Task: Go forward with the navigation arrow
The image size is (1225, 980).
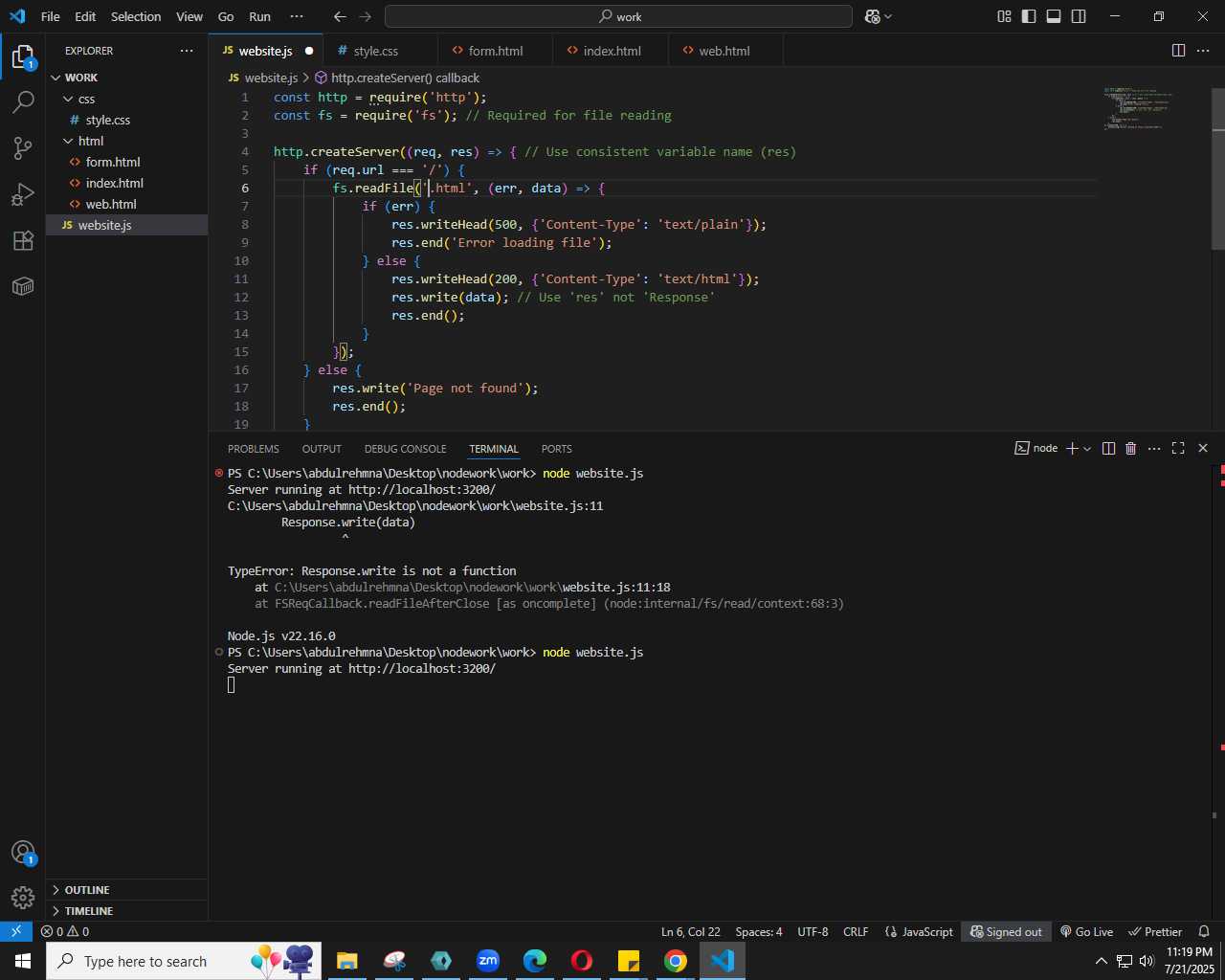Action: click(365, 16)
